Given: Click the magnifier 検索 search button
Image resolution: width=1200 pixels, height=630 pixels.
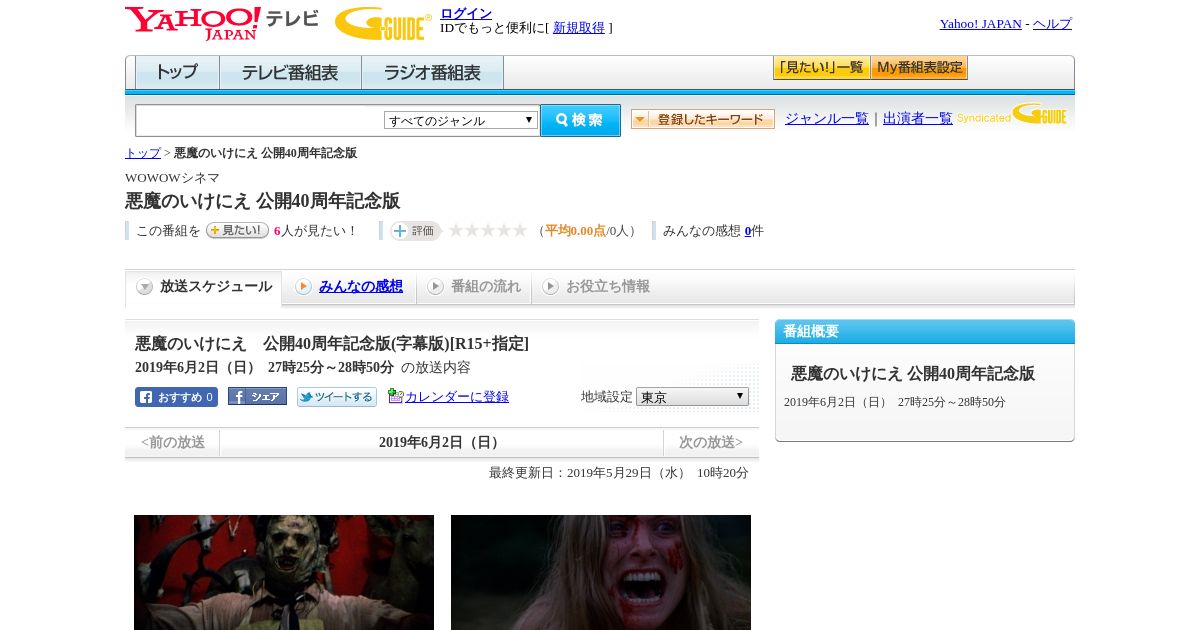Looking at the screenshot, I should (580, 120).
